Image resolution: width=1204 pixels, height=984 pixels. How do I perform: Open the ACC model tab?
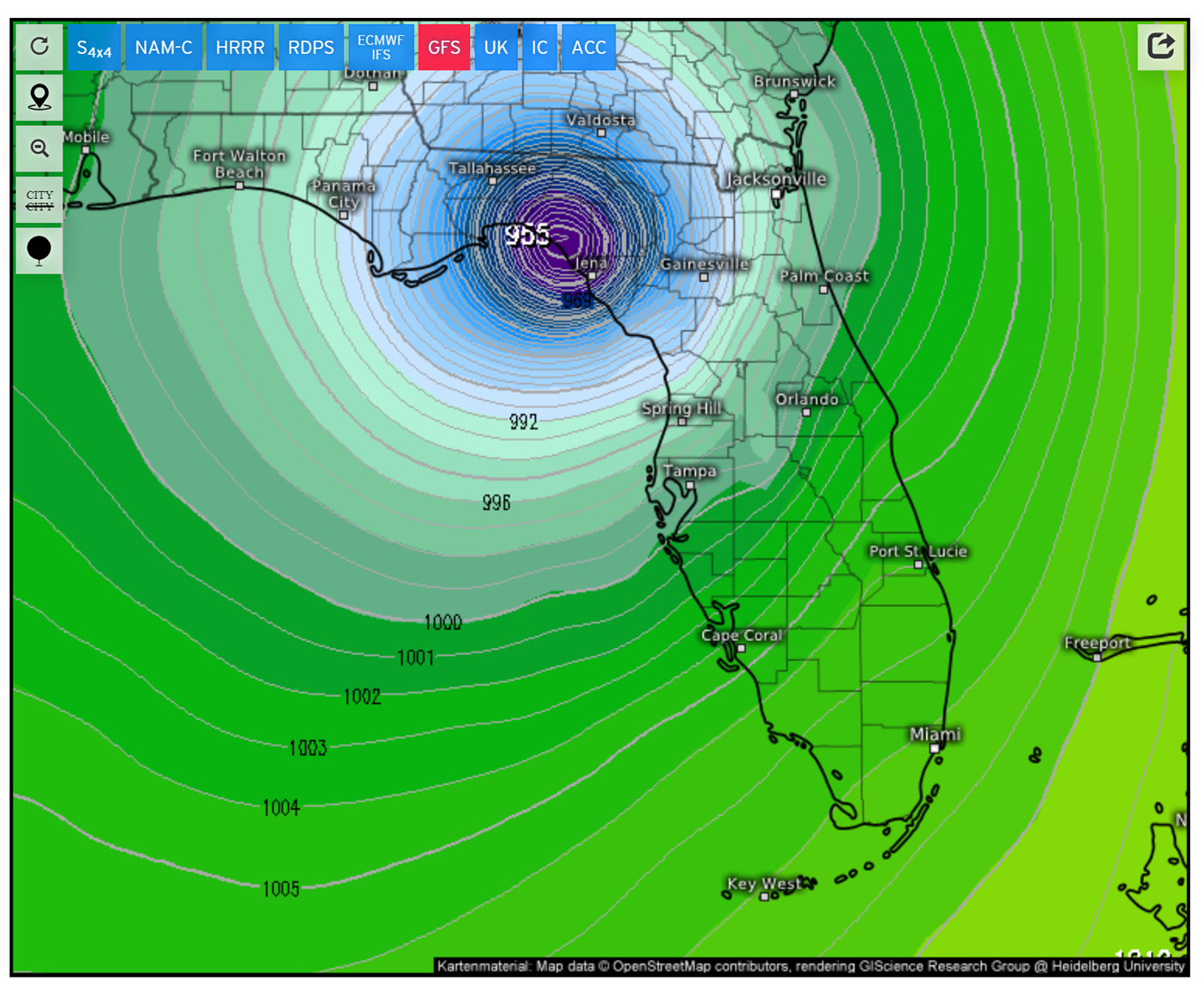588,48
